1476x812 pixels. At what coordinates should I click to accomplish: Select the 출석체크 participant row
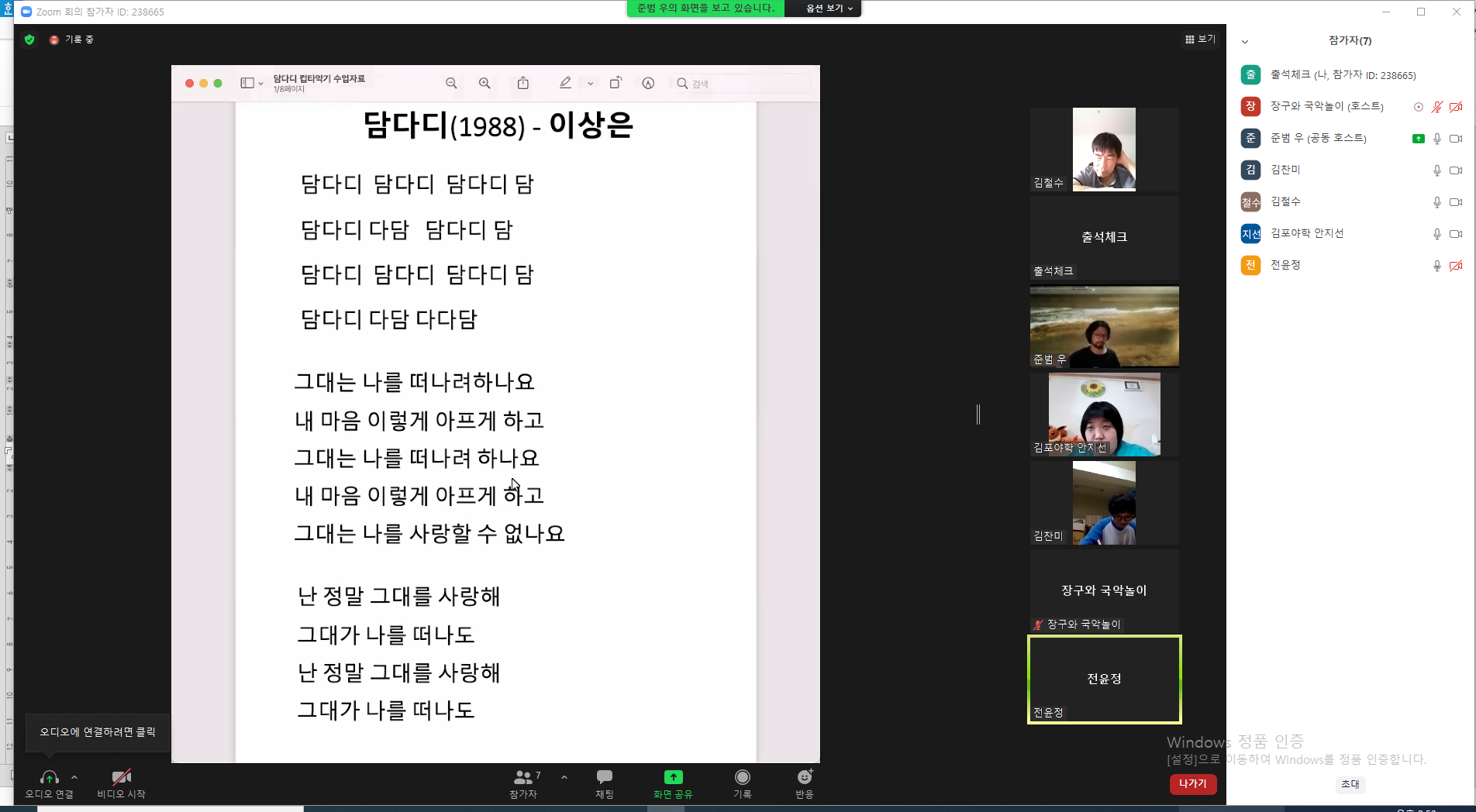click(x=1350, y=74)
